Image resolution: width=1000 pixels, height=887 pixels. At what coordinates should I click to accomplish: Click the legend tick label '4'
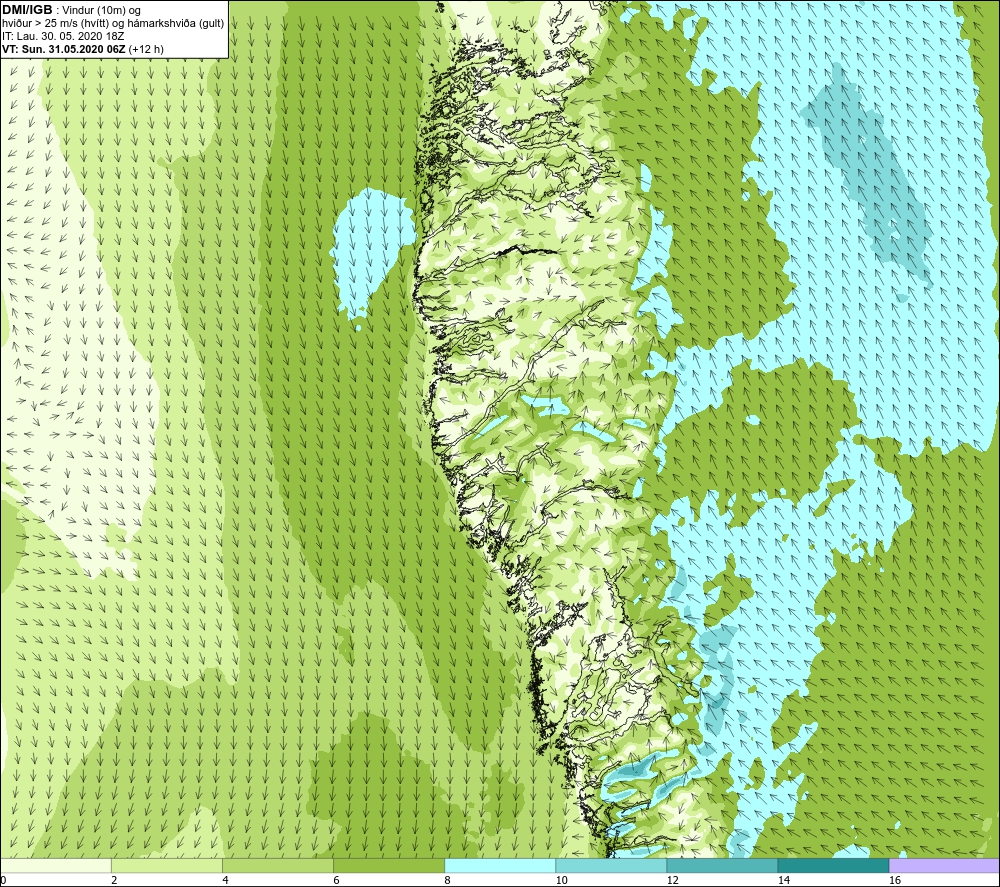coord(225,881)
